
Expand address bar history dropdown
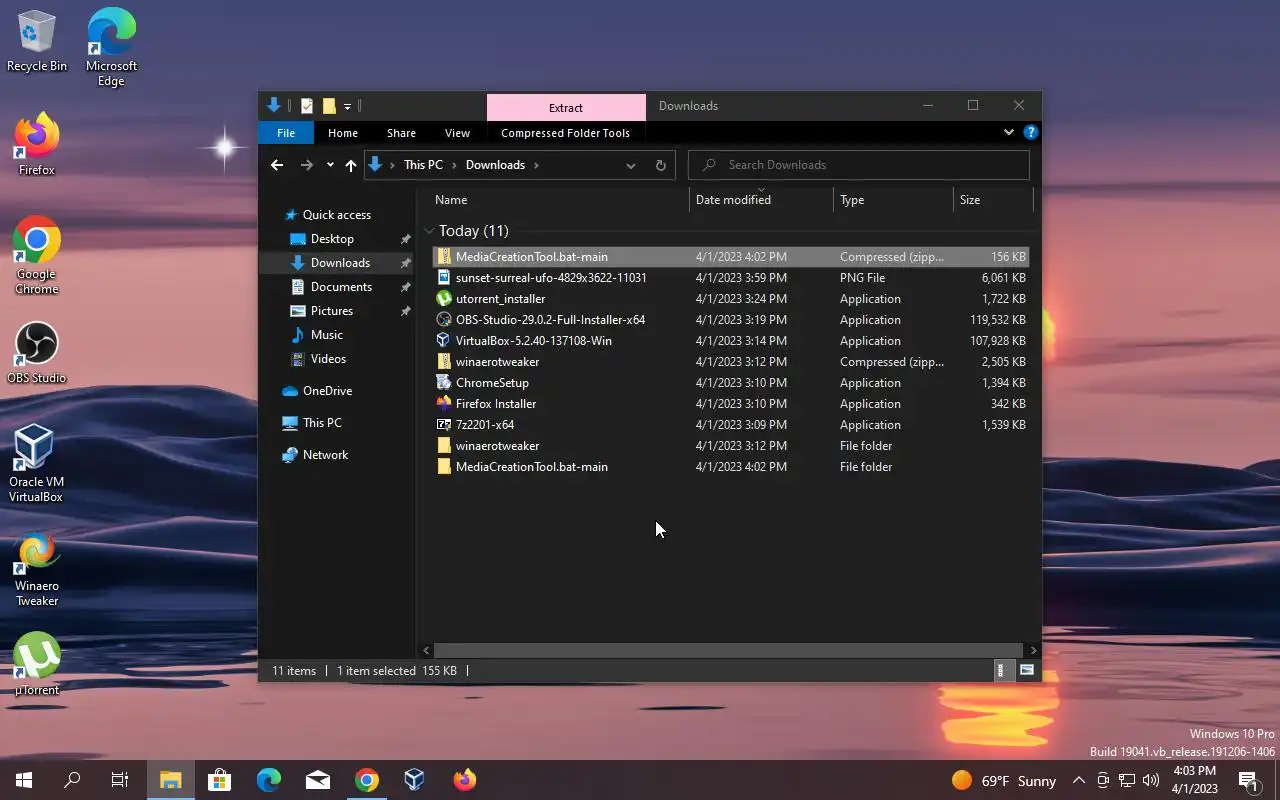pos(631,165)
